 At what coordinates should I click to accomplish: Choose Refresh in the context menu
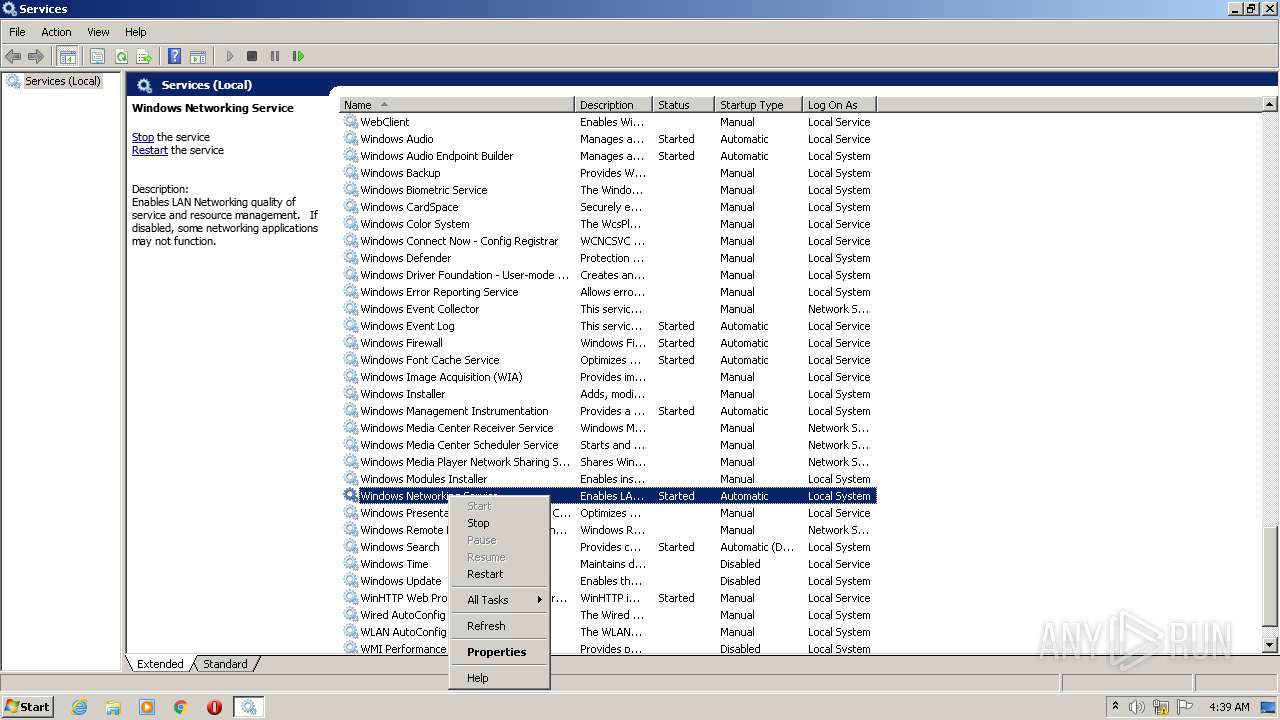point(499,626)
